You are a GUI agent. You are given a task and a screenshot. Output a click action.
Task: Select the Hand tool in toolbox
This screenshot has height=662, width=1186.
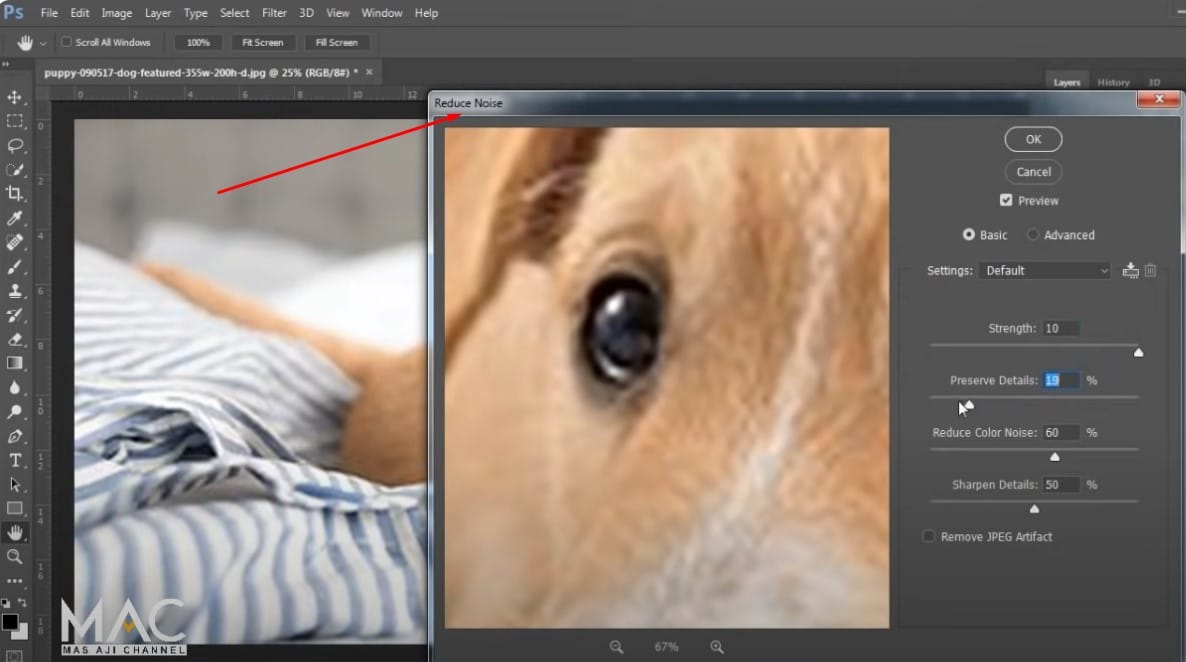click(14, 533)
